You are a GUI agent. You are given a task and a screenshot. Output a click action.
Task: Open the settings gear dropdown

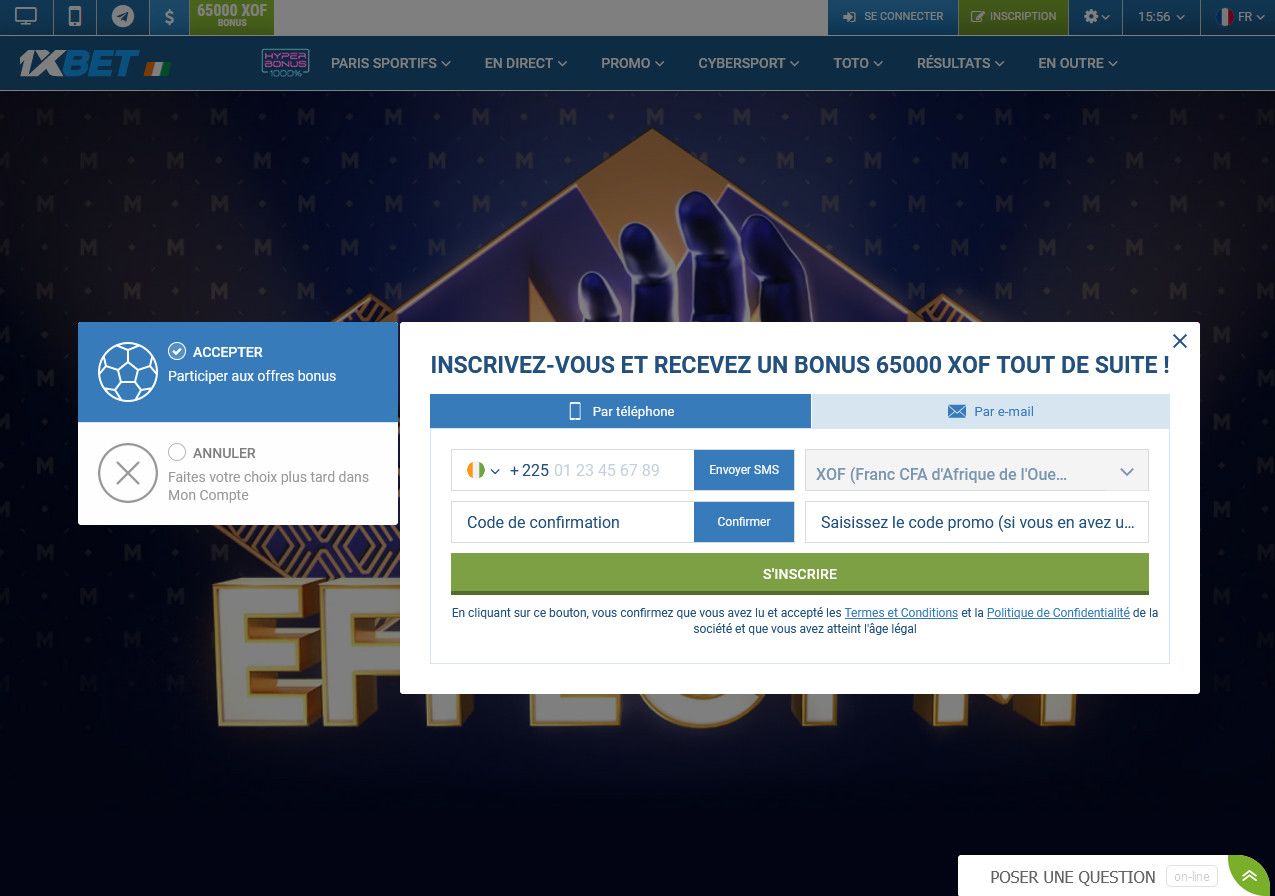coord(1096,17)
